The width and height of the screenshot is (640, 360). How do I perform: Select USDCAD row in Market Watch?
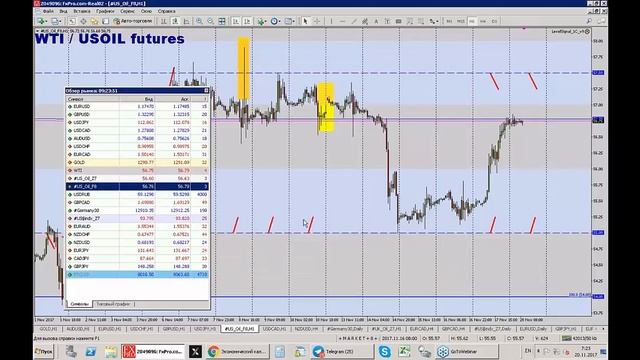(x=137, y=130)
